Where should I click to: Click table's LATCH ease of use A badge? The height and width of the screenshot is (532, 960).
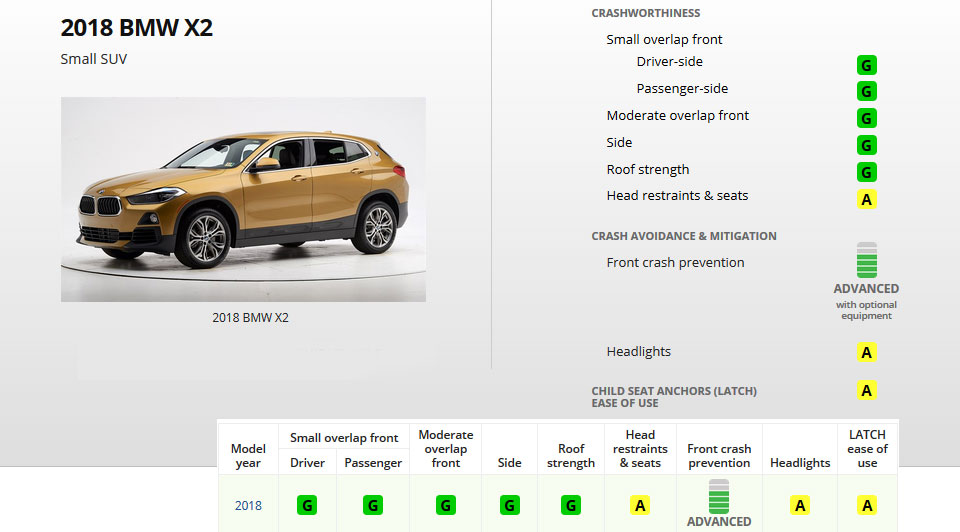867,506
